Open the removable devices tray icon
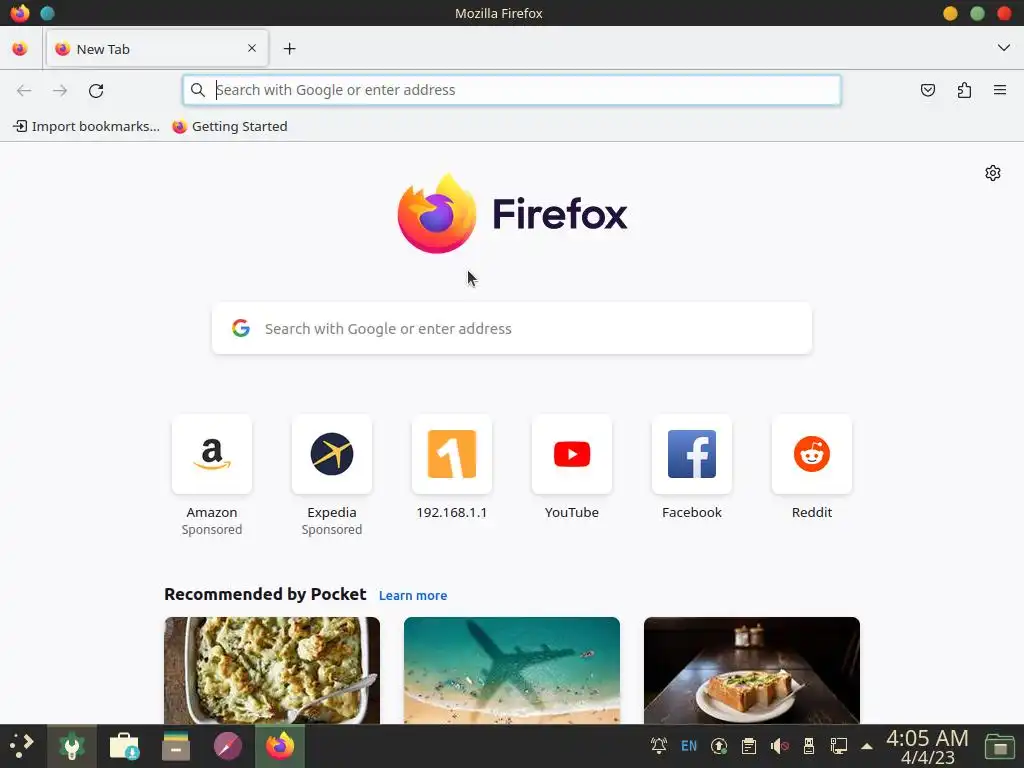This screenshot has width=1024, height=768. coord(808,746)
